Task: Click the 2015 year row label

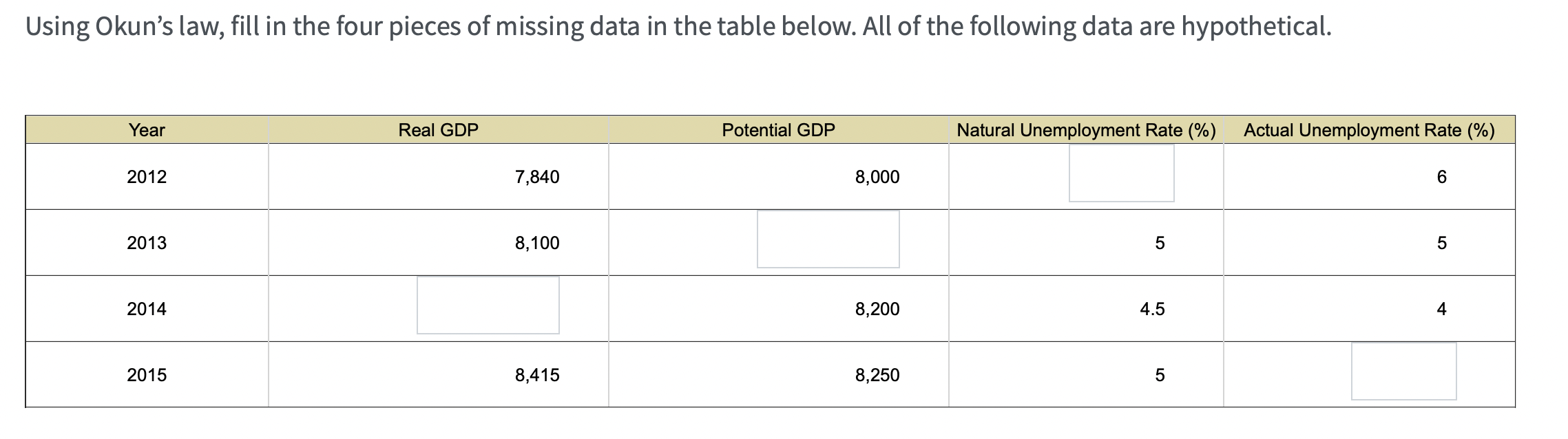Action: coord(147,375)
